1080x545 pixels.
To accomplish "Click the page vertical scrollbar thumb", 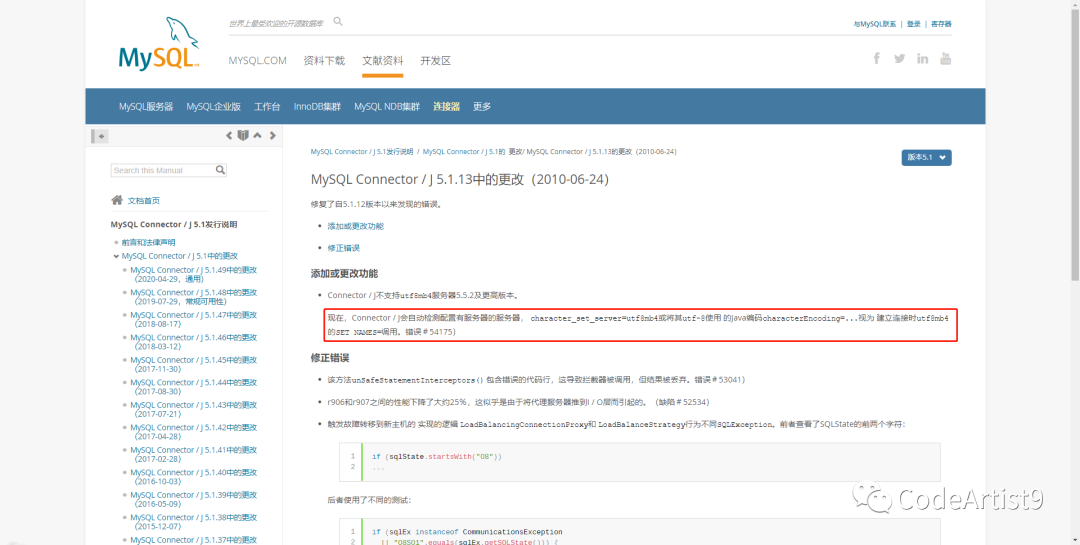I will (x=1074, y=145).
